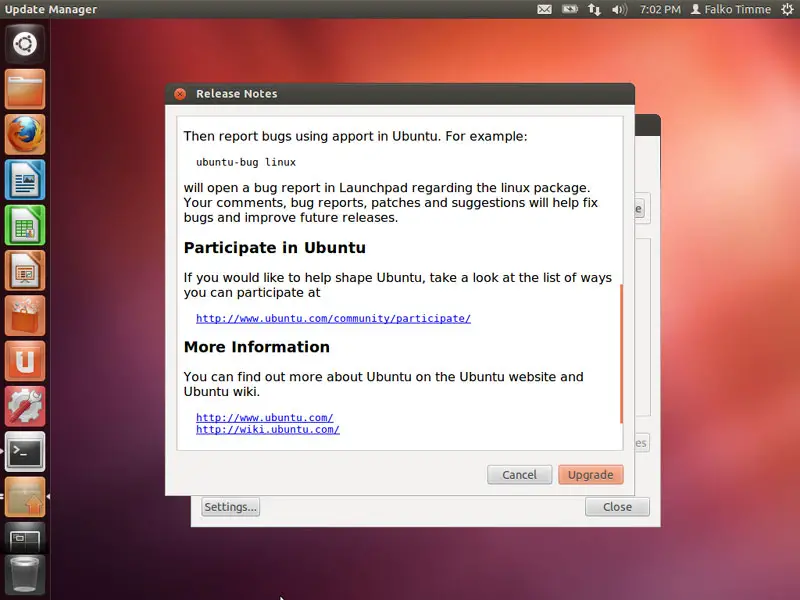
Task: Open Falko Timme user menu
Action: click(x=731, y=9)
